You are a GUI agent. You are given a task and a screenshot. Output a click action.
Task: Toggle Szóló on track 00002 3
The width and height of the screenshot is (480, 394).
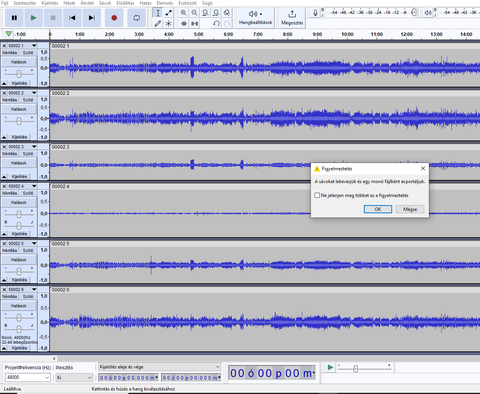click(x=28, y=154)
